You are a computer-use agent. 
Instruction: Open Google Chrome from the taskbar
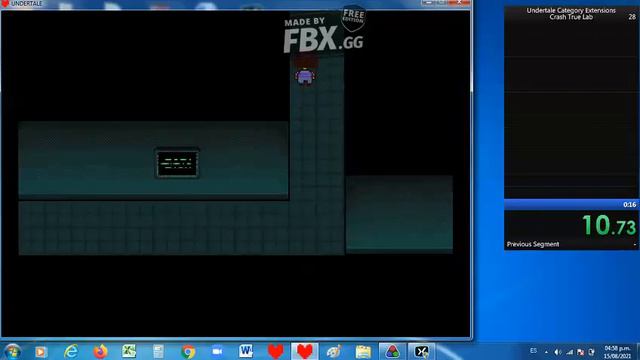tap(188, 351)
